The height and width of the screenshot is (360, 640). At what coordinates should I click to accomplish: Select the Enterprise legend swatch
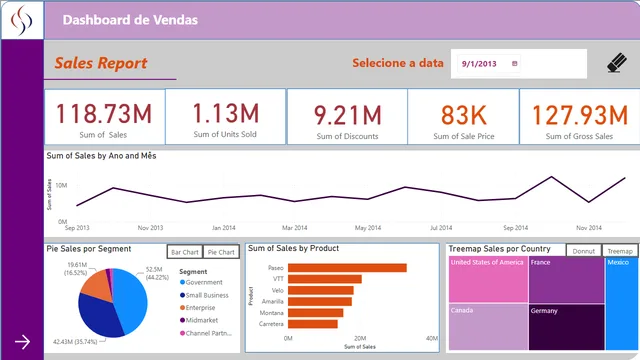[182, 307]
